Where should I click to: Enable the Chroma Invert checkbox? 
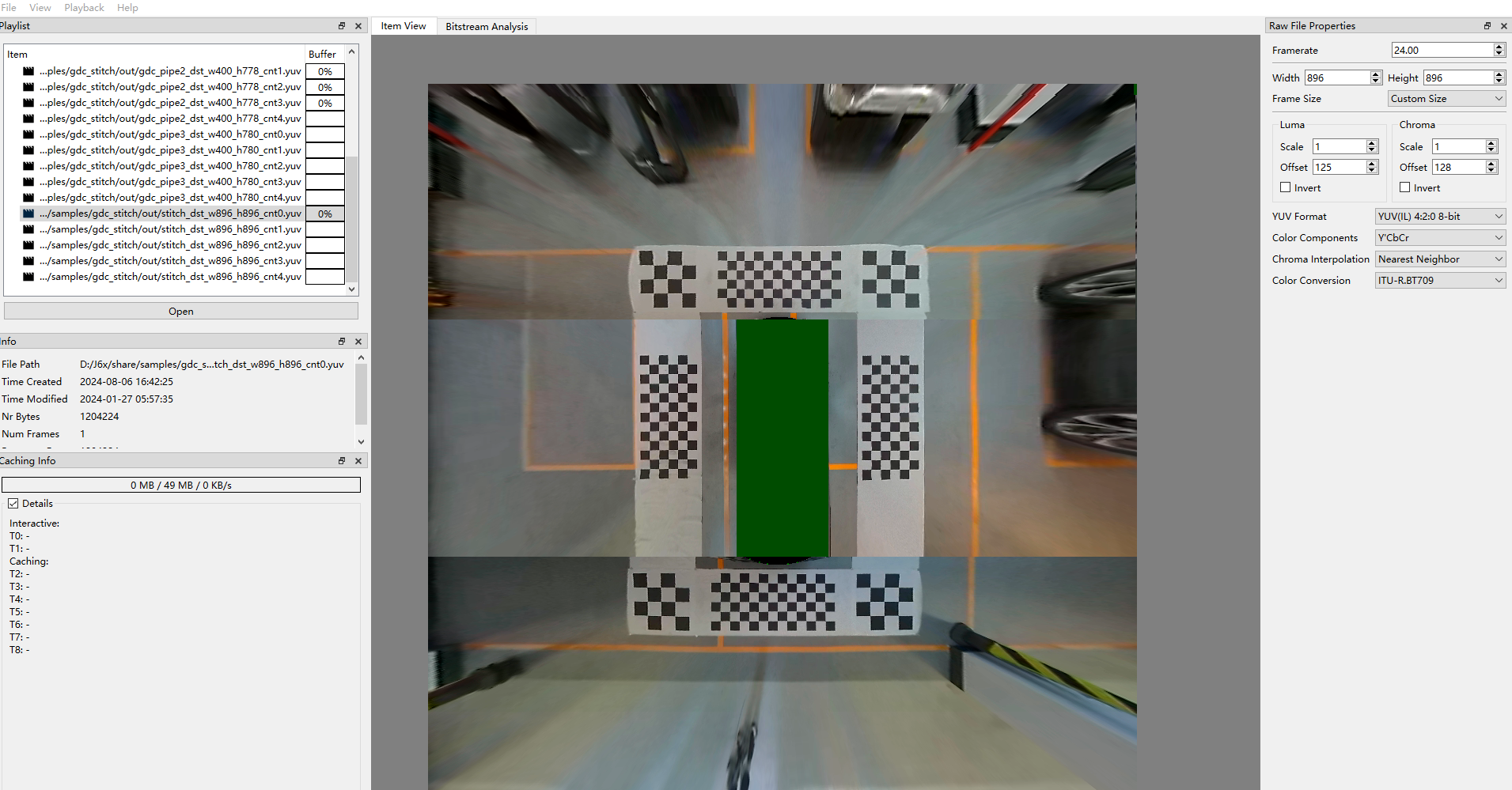[1405, 187]
